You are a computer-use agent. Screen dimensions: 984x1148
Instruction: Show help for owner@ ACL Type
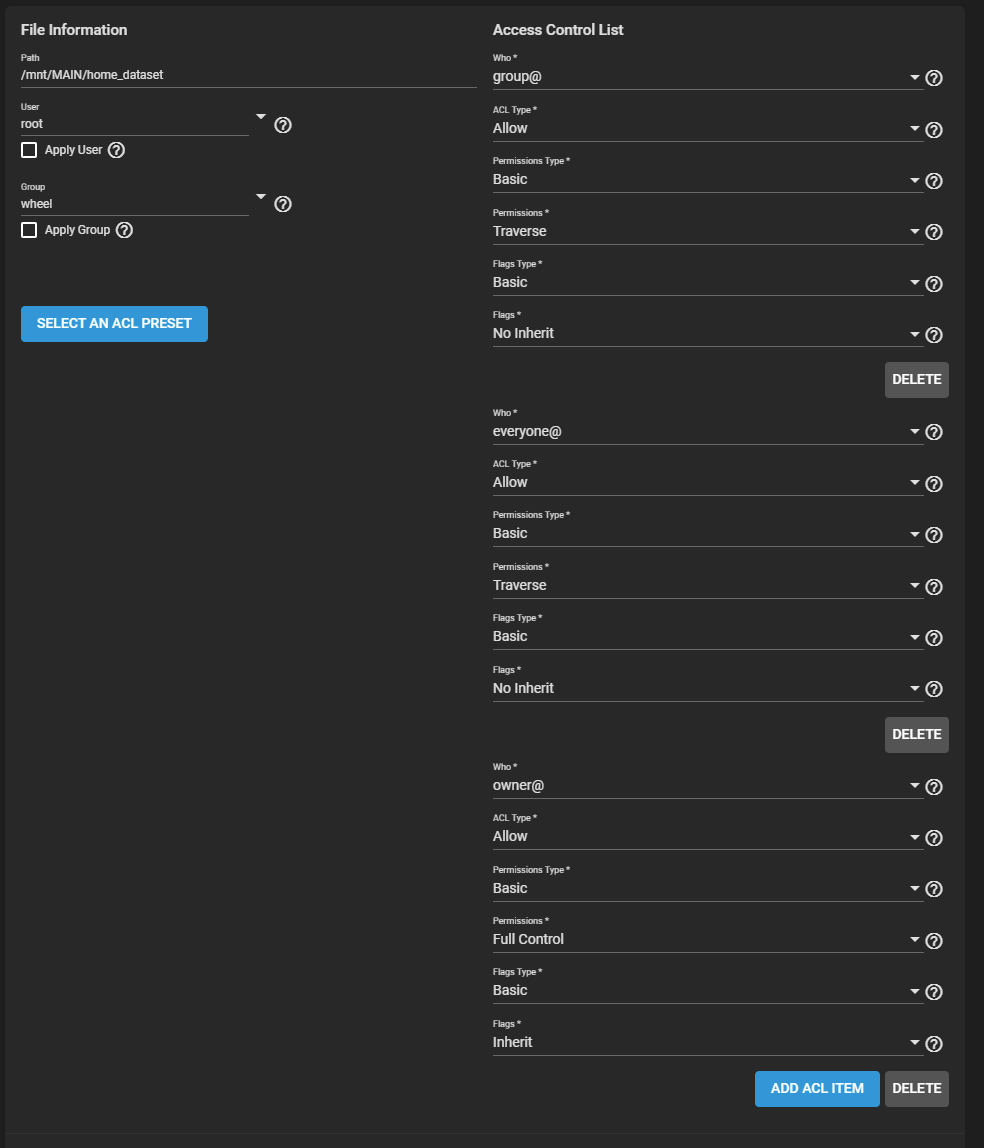tap(933, 838)
